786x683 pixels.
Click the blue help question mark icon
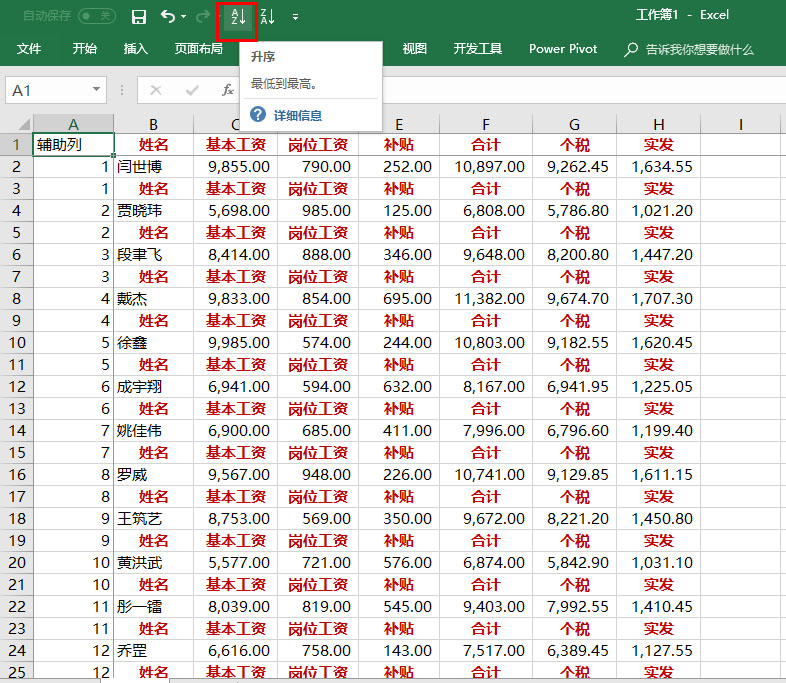258,115
